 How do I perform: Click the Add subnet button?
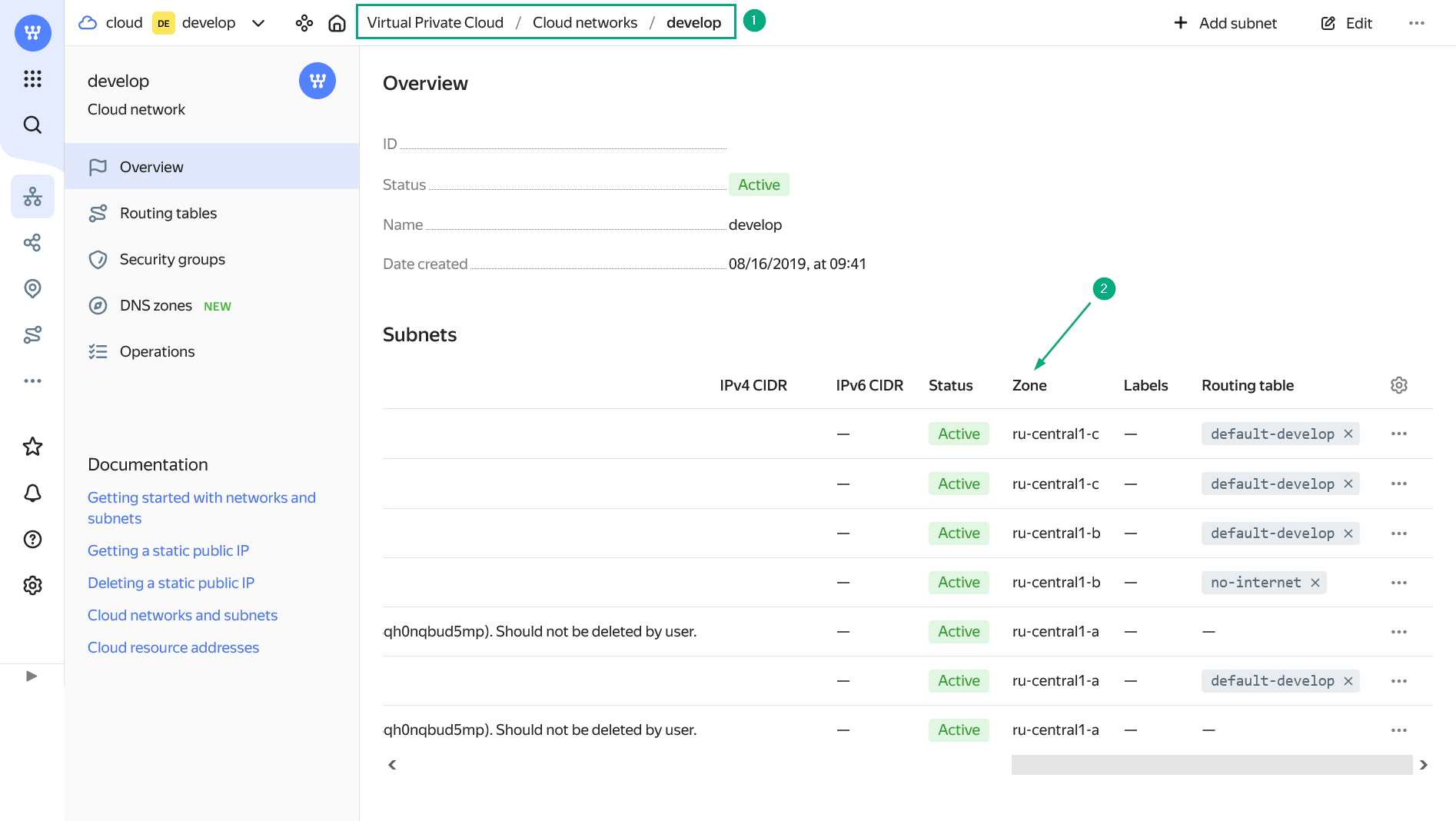1225,23
